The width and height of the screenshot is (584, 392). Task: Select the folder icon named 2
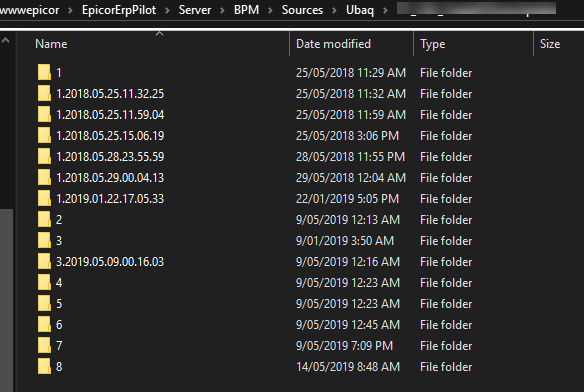pos(44,219)
